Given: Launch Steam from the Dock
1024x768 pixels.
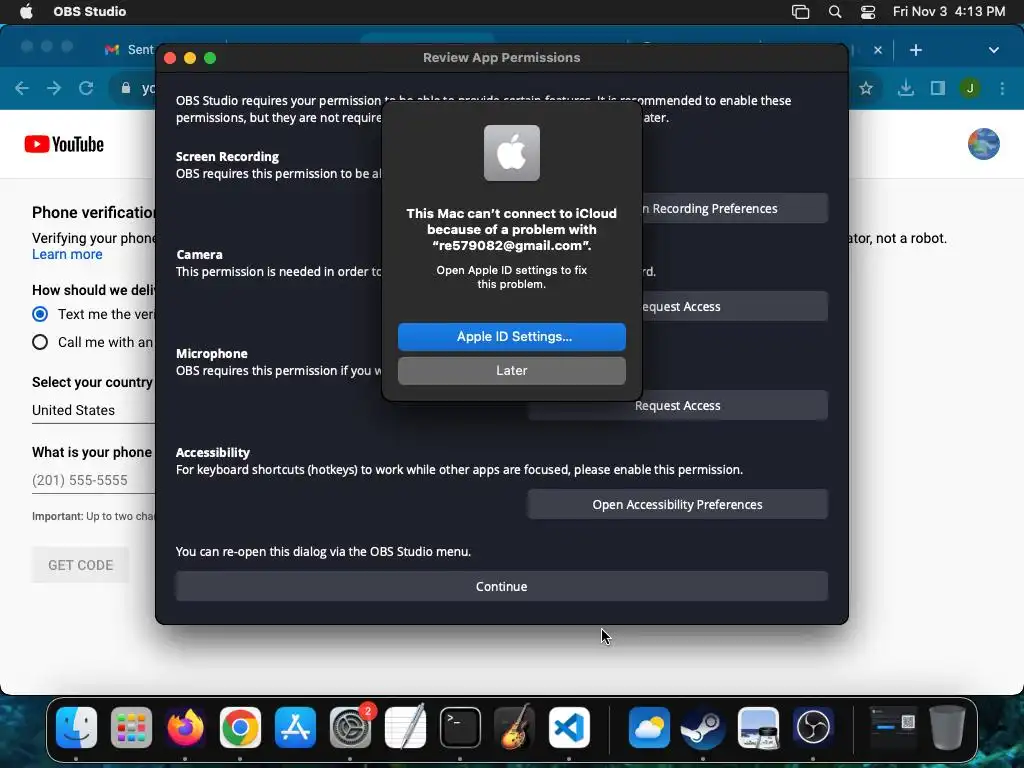Looking at the screenshot, I should pos(703,728).
